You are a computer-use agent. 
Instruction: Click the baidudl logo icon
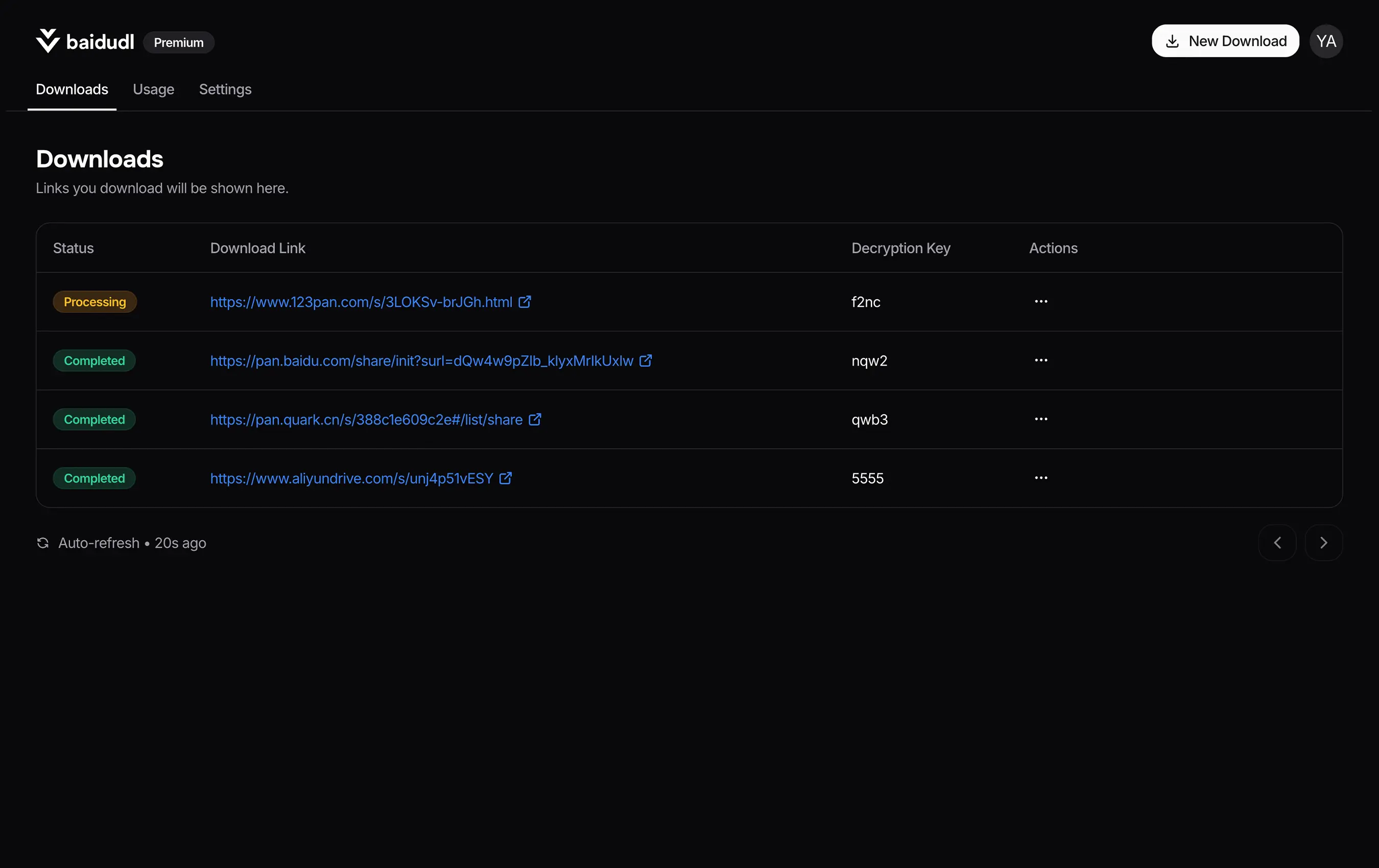point(47,41)
